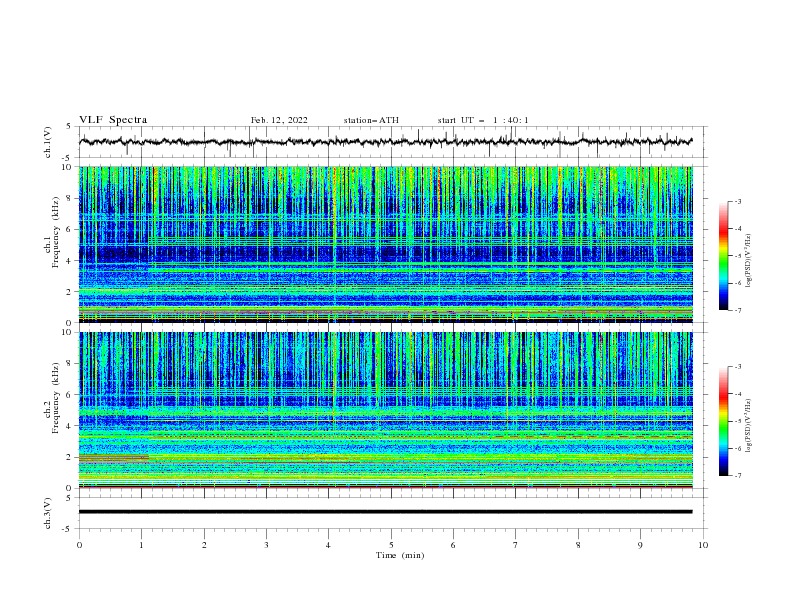Click the ch.1 spectrogram panel
This screenshot has width=792, height=612.
click(385, 244)
